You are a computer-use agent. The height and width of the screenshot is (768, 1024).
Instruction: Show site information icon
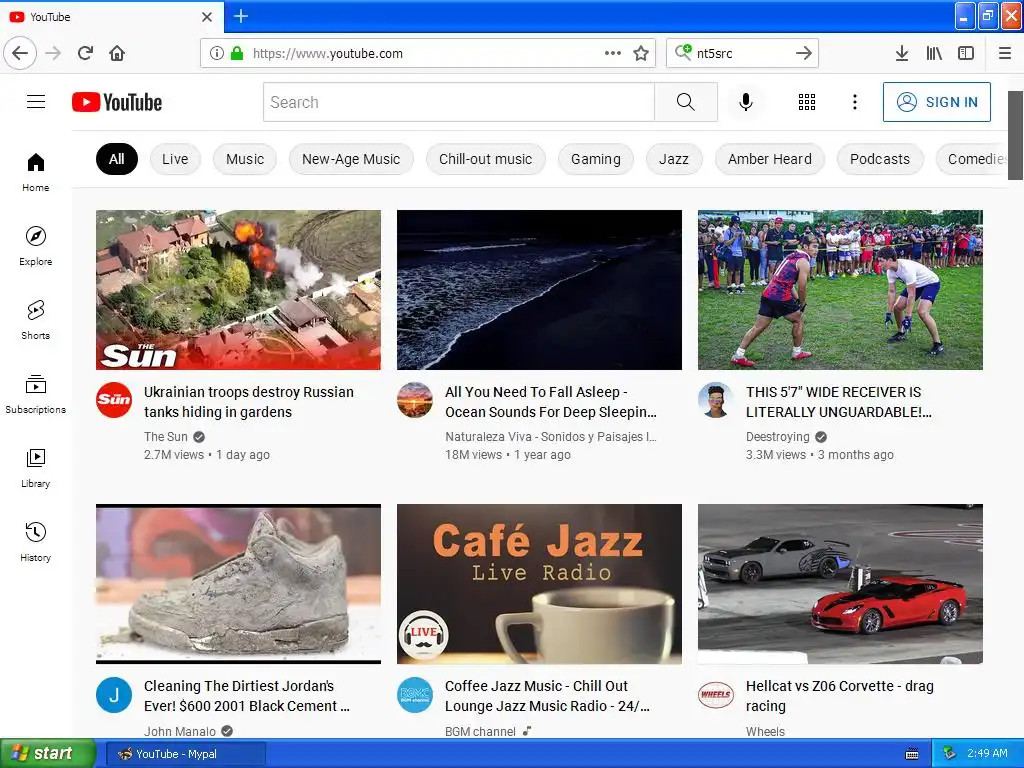[217, 53]
